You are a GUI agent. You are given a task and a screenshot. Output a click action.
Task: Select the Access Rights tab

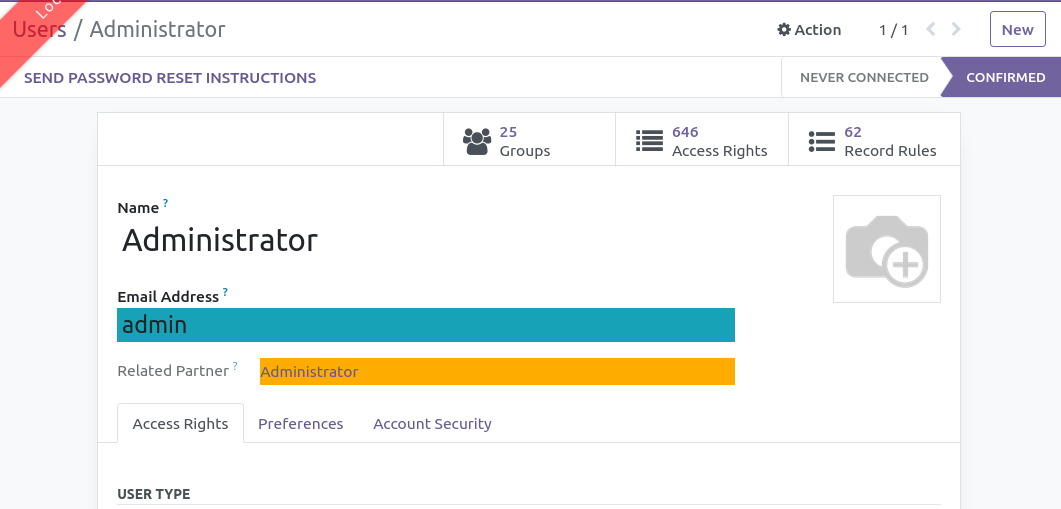(x=180, y=424)
